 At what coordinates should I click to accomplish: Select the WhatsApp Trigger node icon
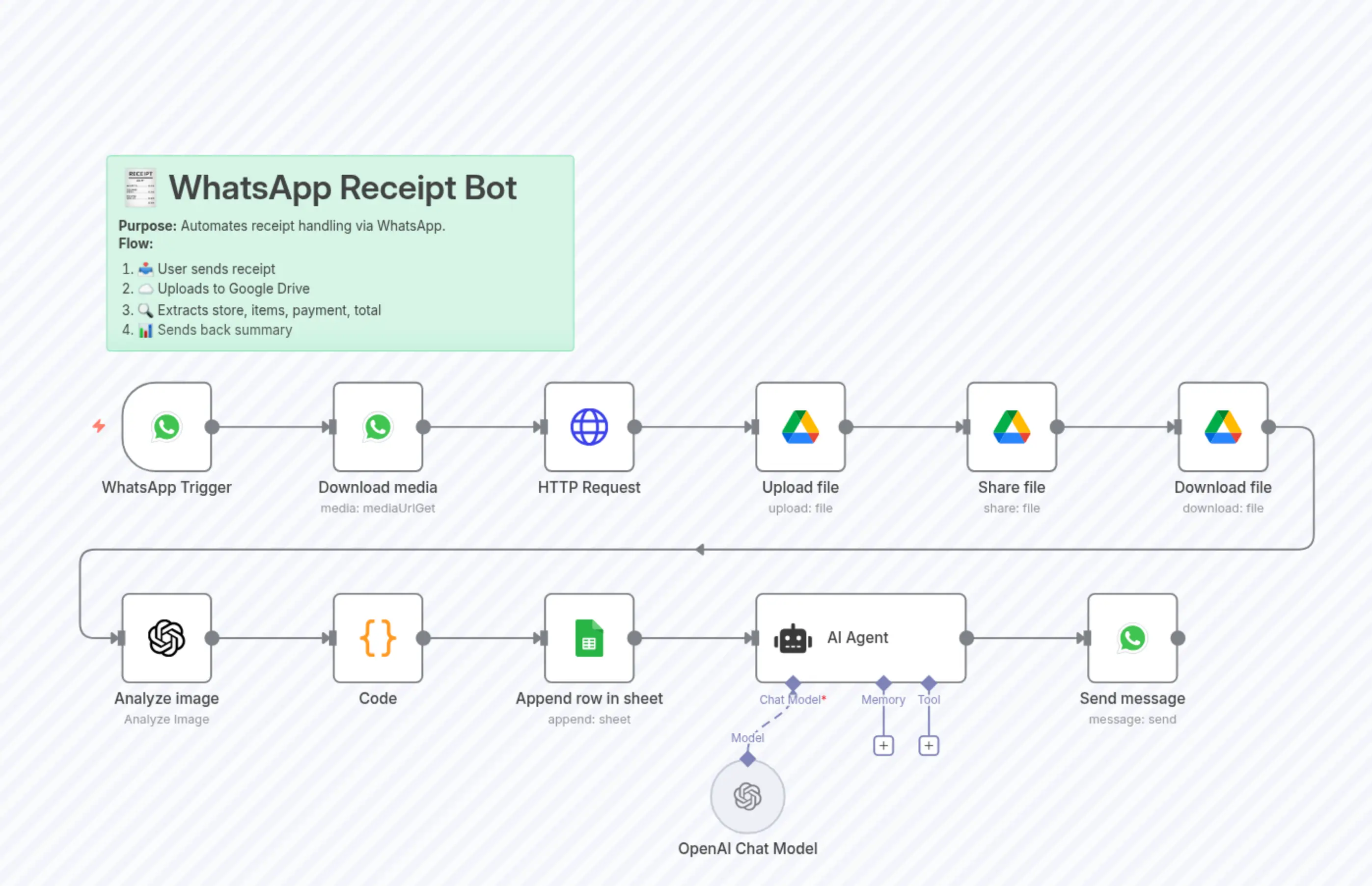click(x=166, y=427)
